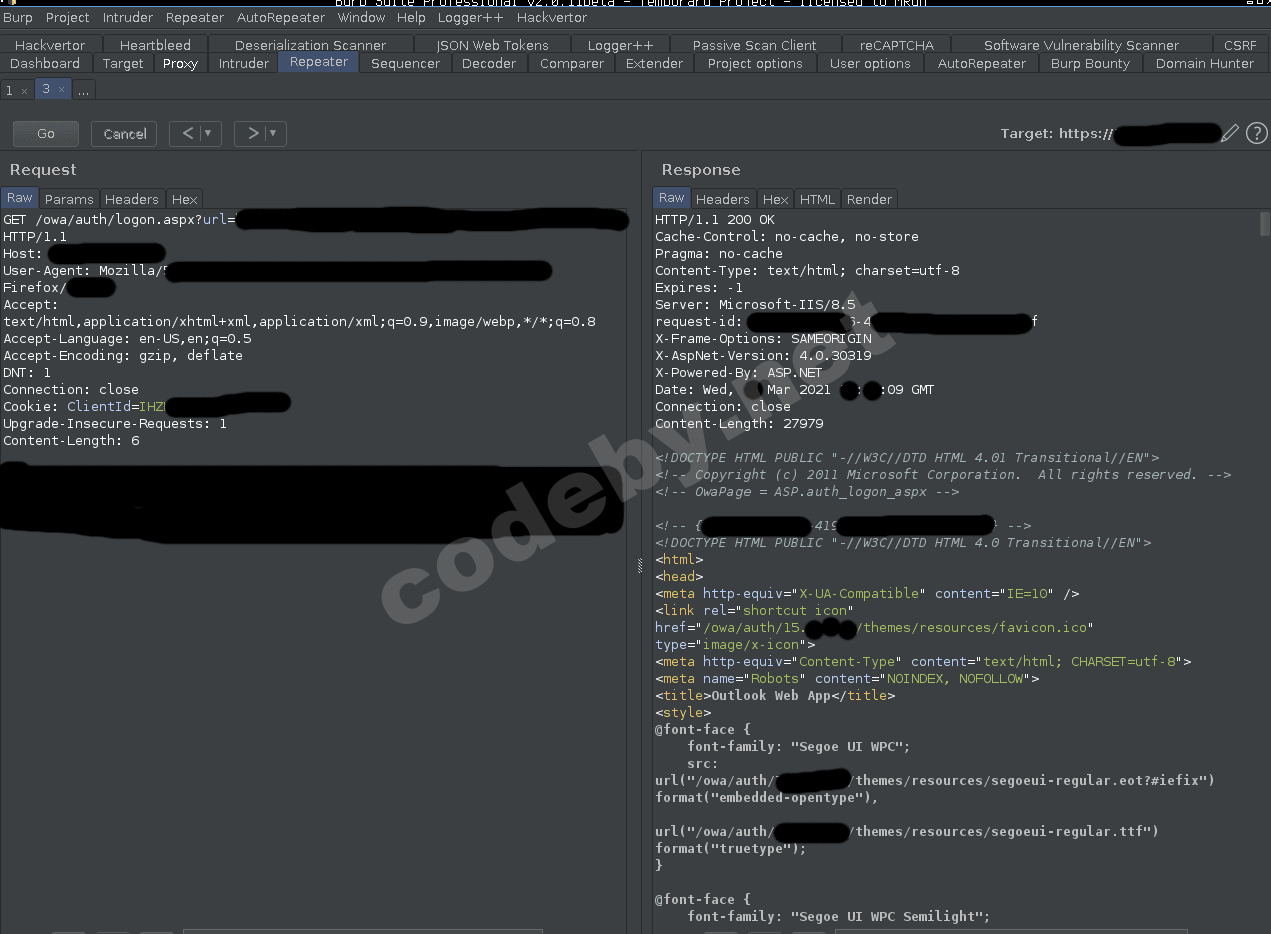Edit the Repeater target using the pencil icon
The width and height of the screenshot is (1271, 934).
tap(1229, 133)
